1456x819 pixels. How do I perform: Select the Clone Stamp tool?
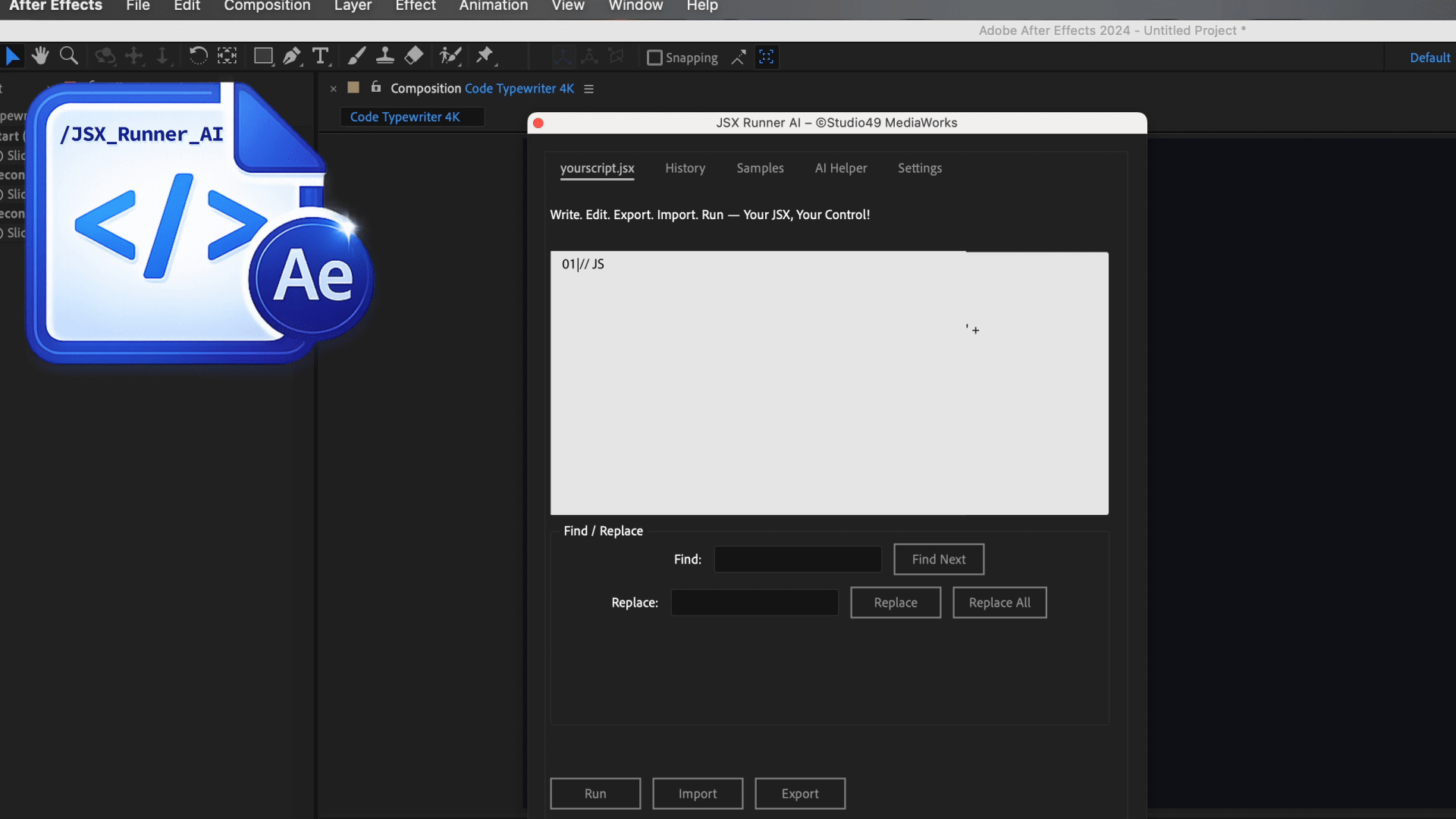point(385,56)
